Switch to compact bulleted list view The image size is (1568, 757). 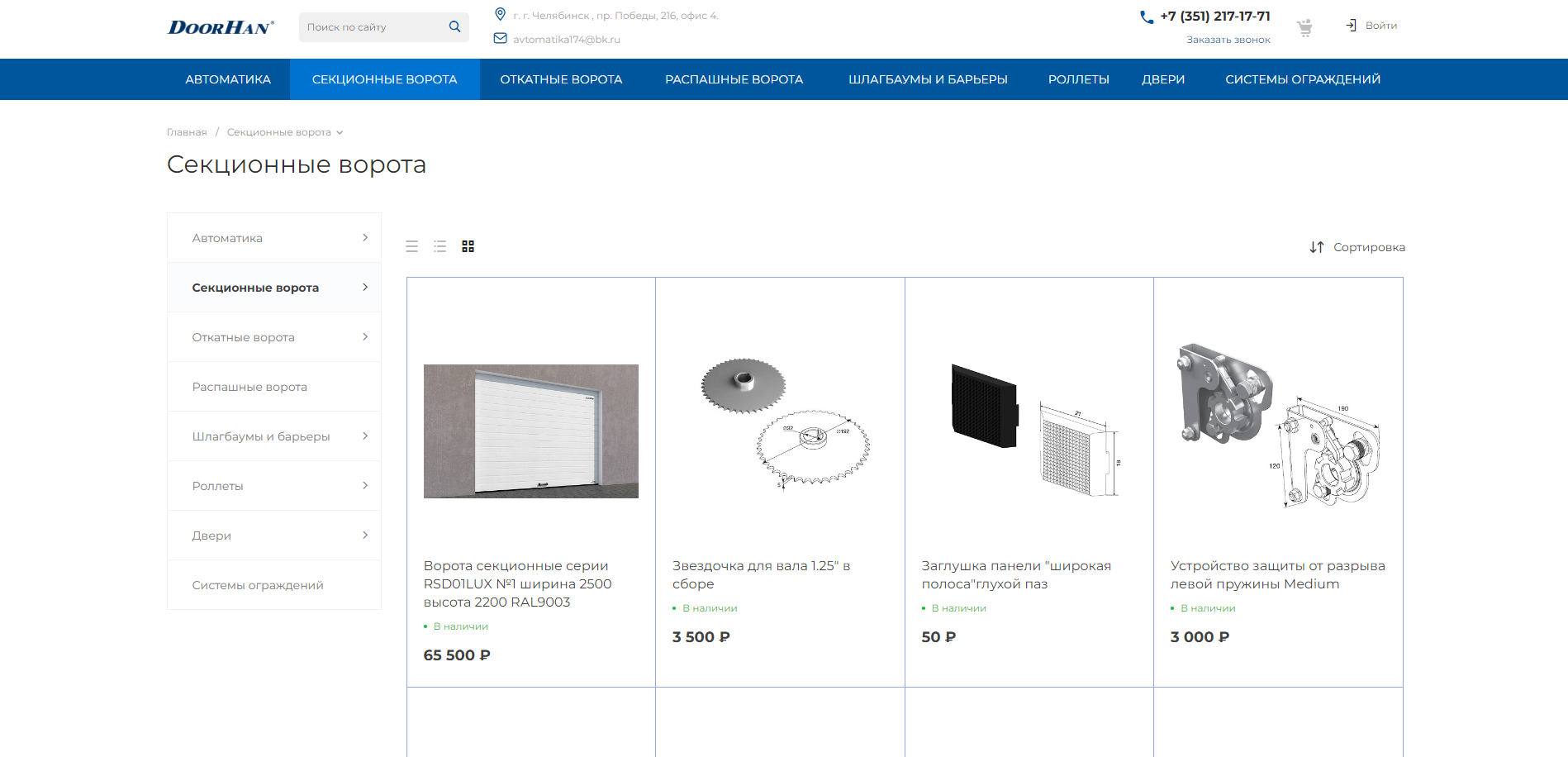440,246
